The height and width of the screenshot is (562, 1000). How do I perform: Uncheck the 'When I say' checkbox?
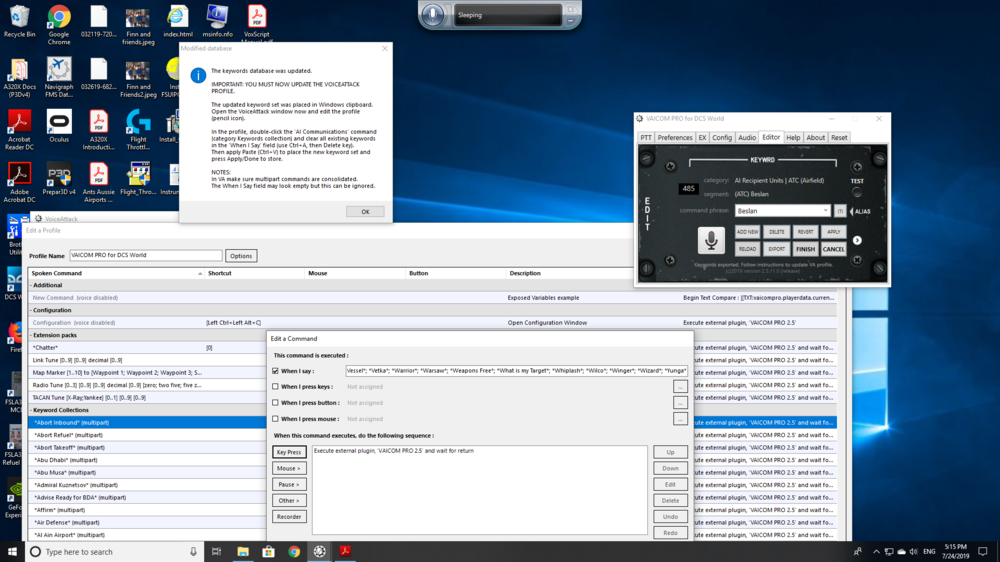[276, 371]
